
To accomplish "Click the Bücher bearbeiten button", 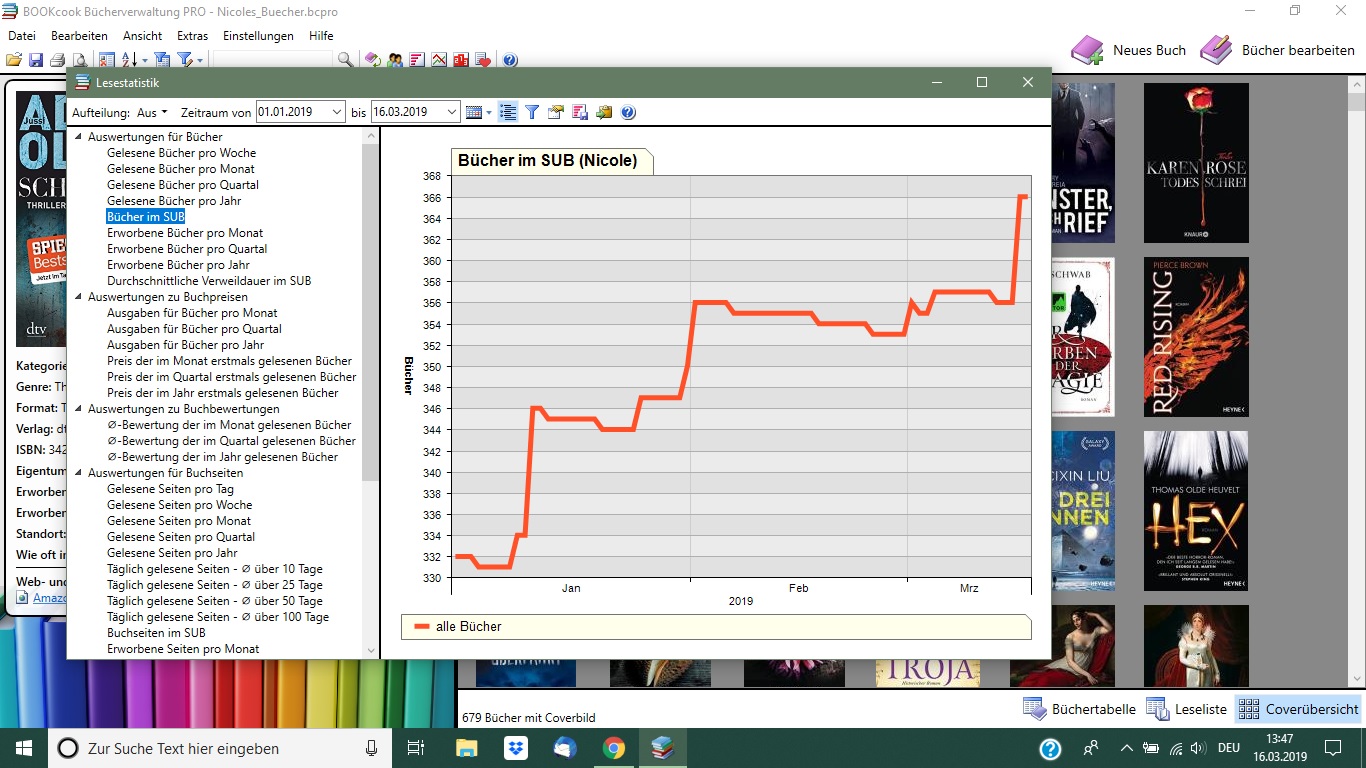I will pos(1278,50).
